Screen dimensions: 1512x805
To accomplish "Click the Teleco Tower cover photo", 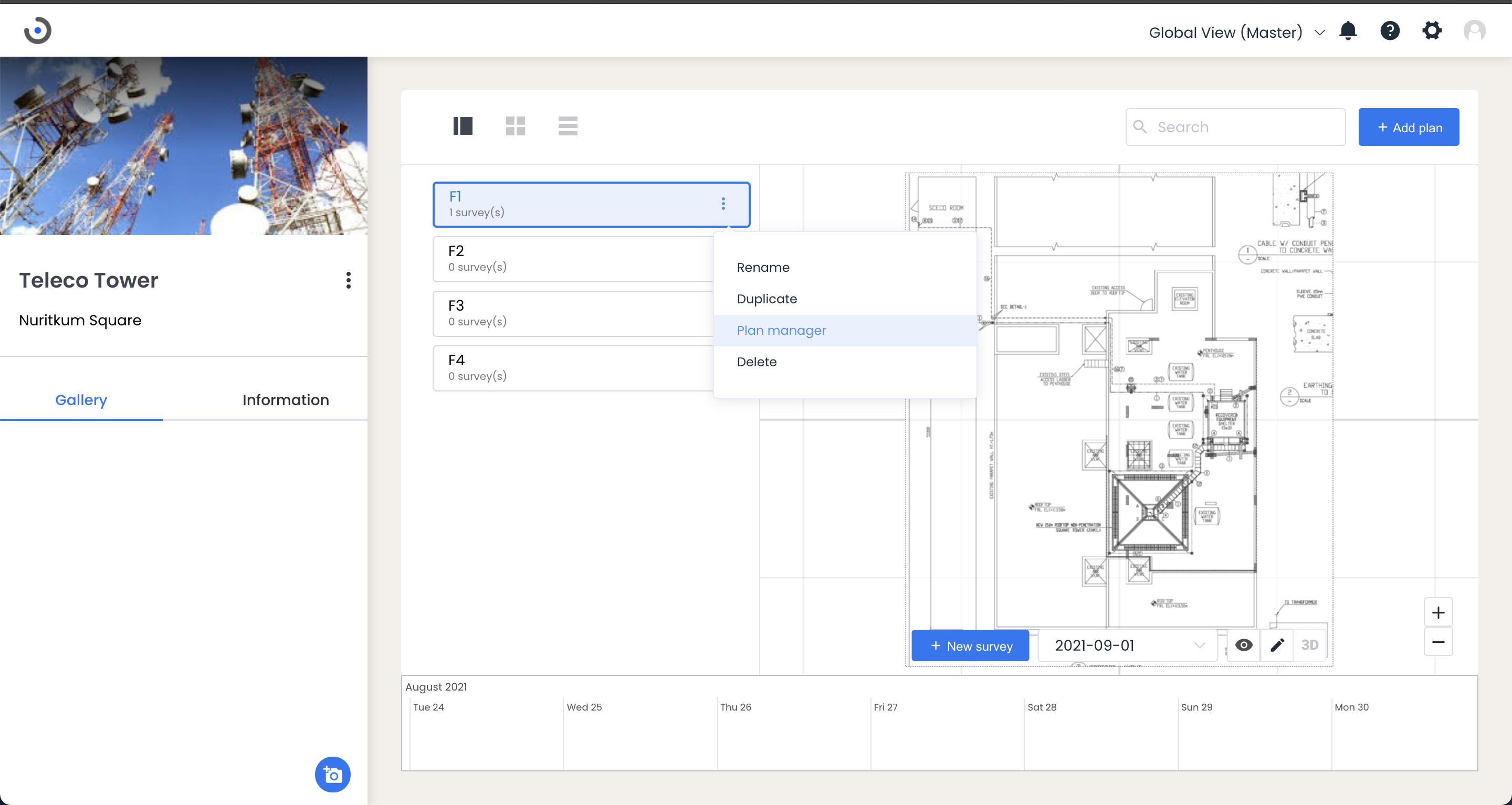I will point(184,145).
